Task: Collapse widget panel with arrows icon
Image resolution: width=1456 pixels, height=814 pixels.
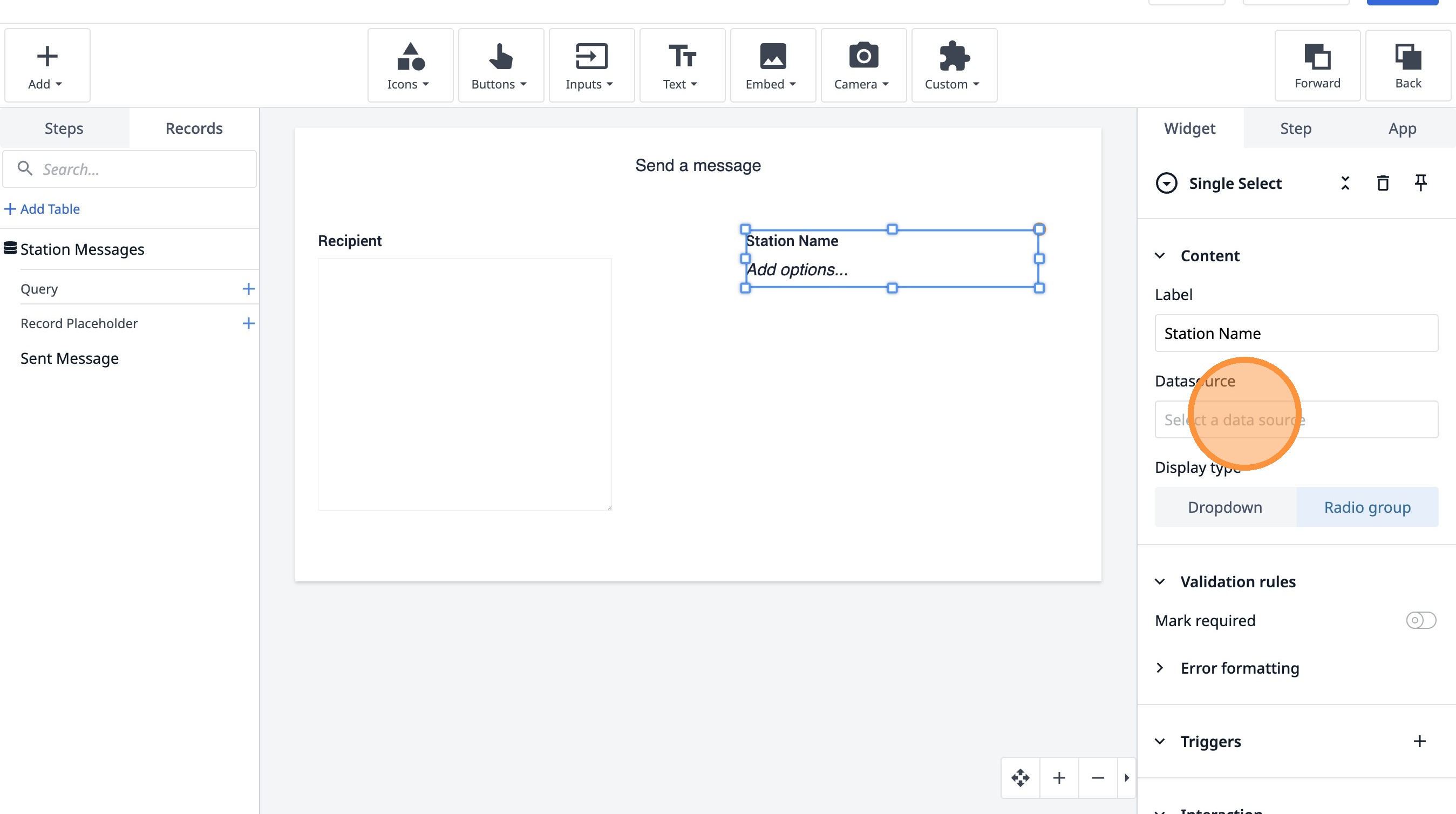Action: tap(1345, 183)
